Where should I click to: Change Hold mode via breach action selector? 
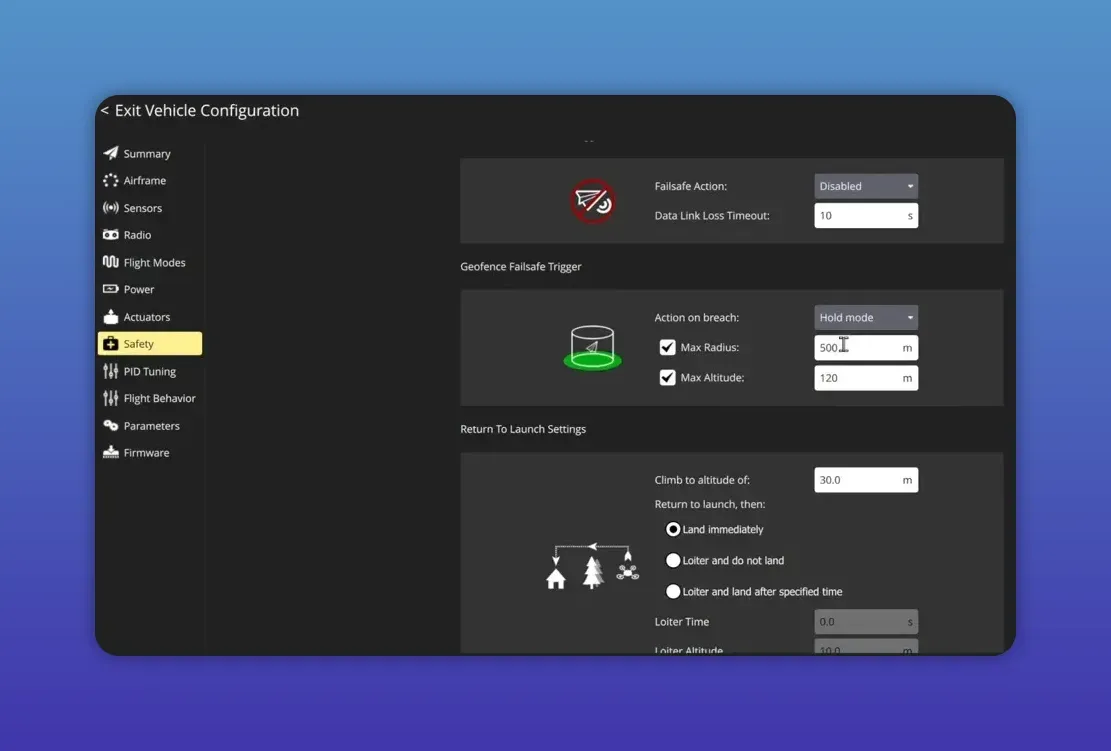865,316
